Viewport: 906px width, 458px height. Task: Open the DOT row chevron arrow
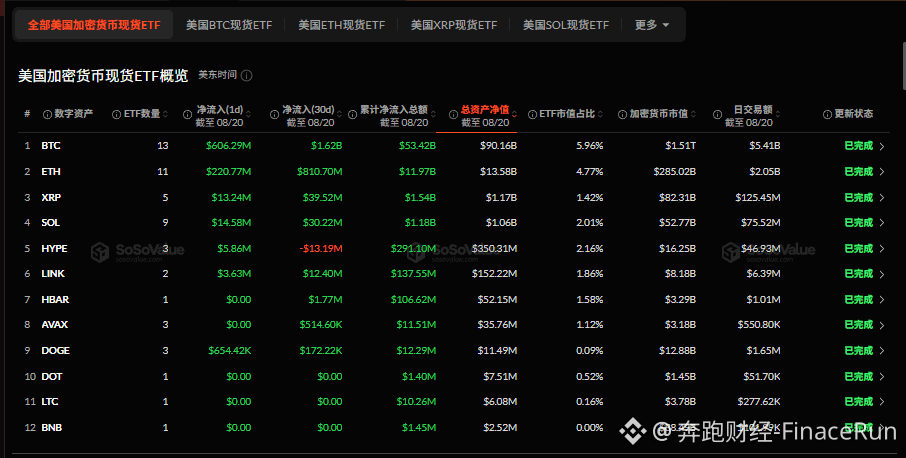(x=882, y=377)
